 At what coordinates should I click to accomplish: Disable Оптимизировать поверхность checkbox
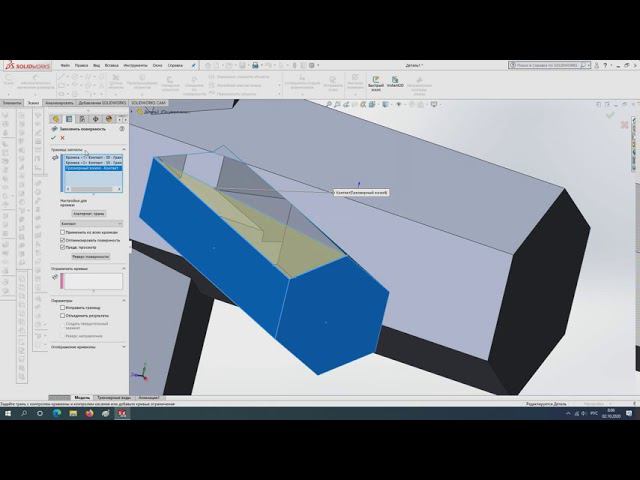point(62,240)
